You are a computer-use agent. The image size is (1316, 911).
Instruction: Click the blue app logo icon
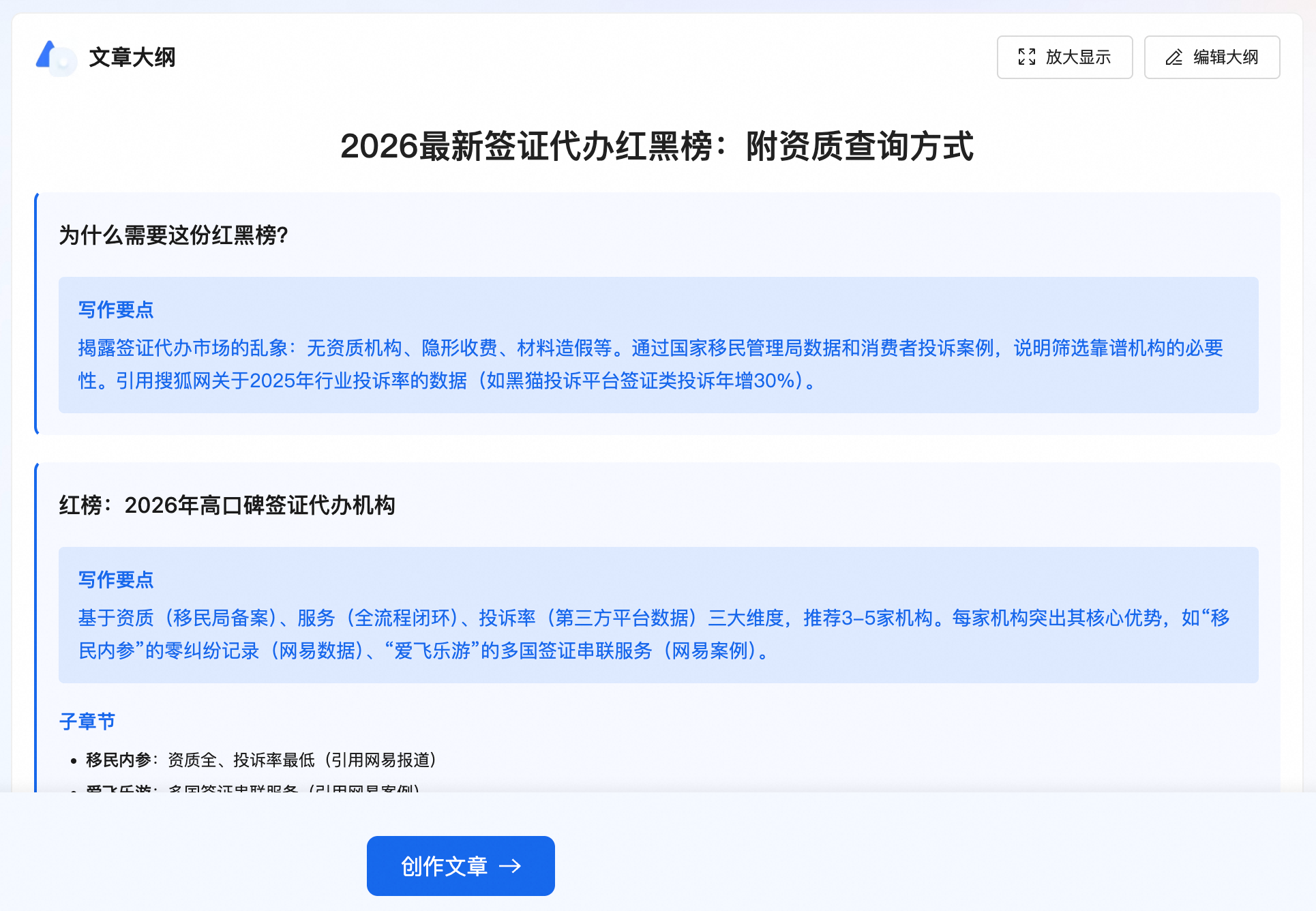(55, 57)
